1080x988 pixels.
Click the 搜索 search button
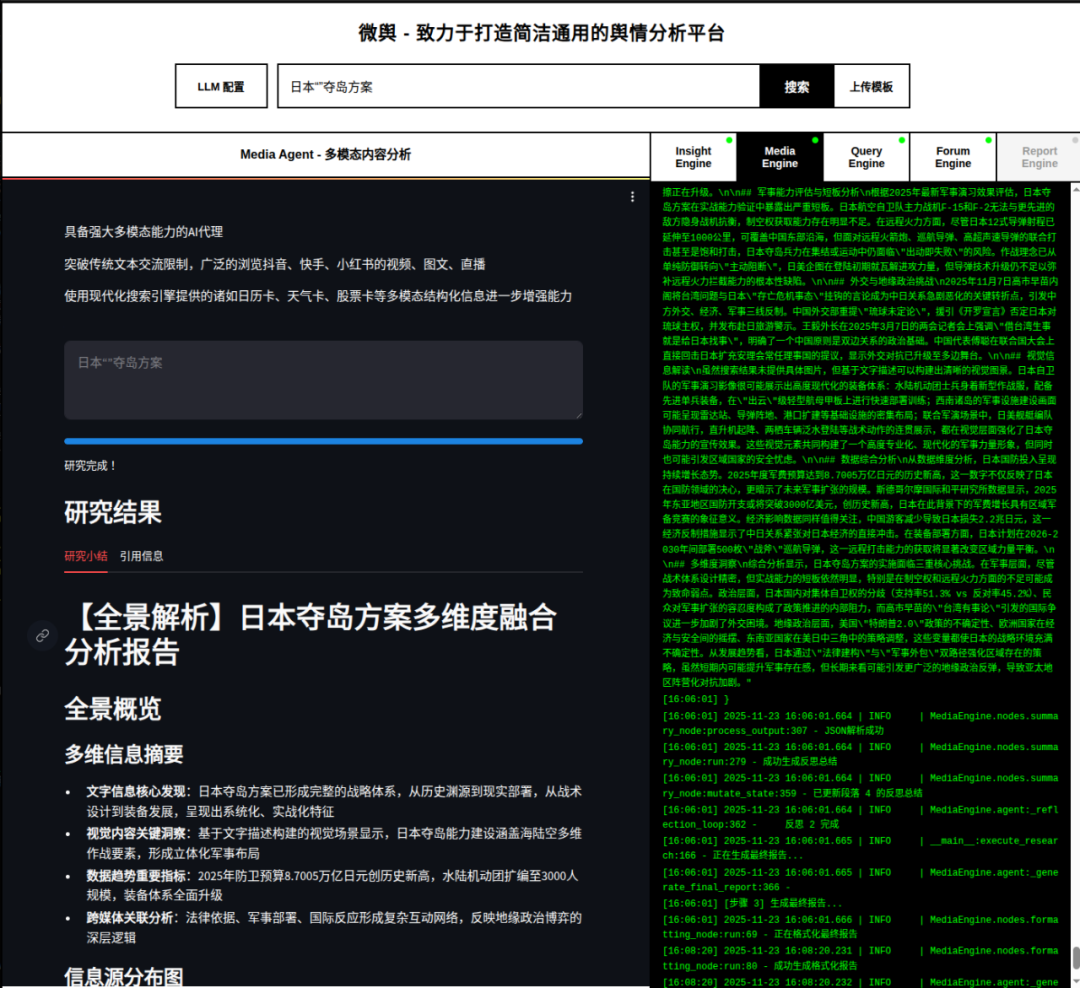click(x=797, y=86)
